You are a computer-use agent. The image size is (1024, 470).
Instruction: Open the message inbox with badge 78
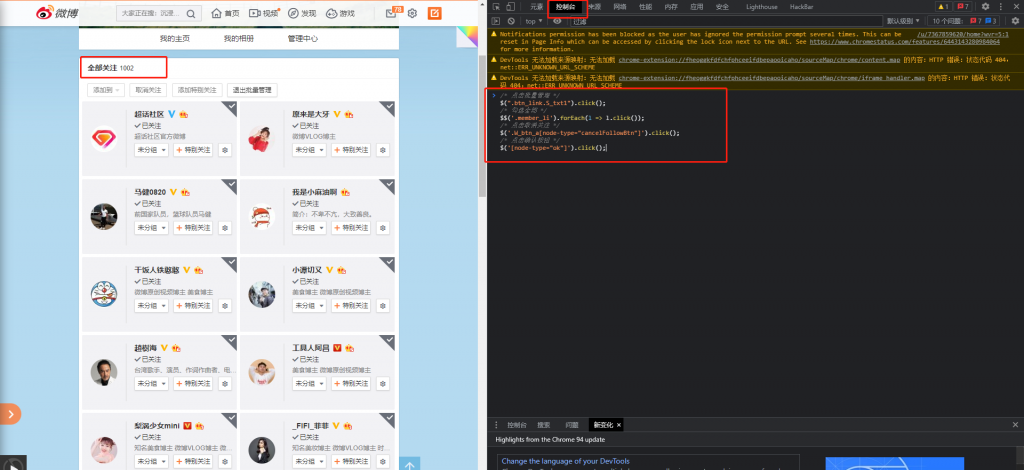(391, 13)
